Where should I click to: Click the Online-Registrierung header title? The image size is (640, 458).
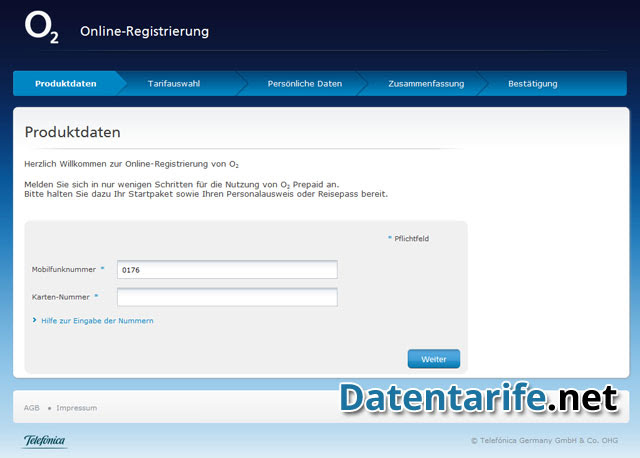coord(144,31)
